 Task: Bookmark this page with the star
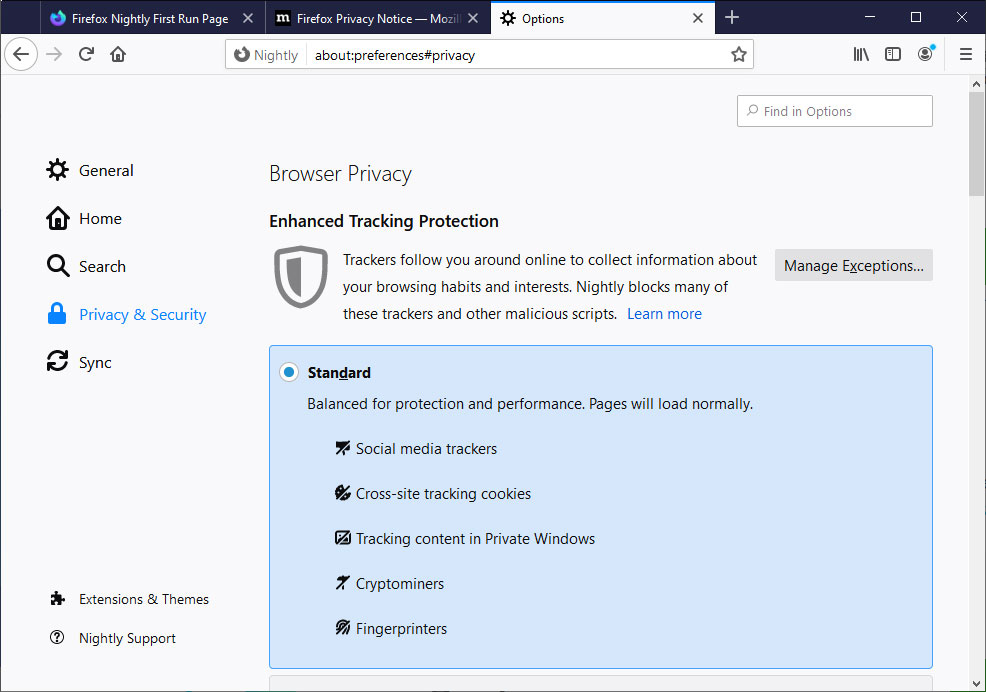coord(739,55)
